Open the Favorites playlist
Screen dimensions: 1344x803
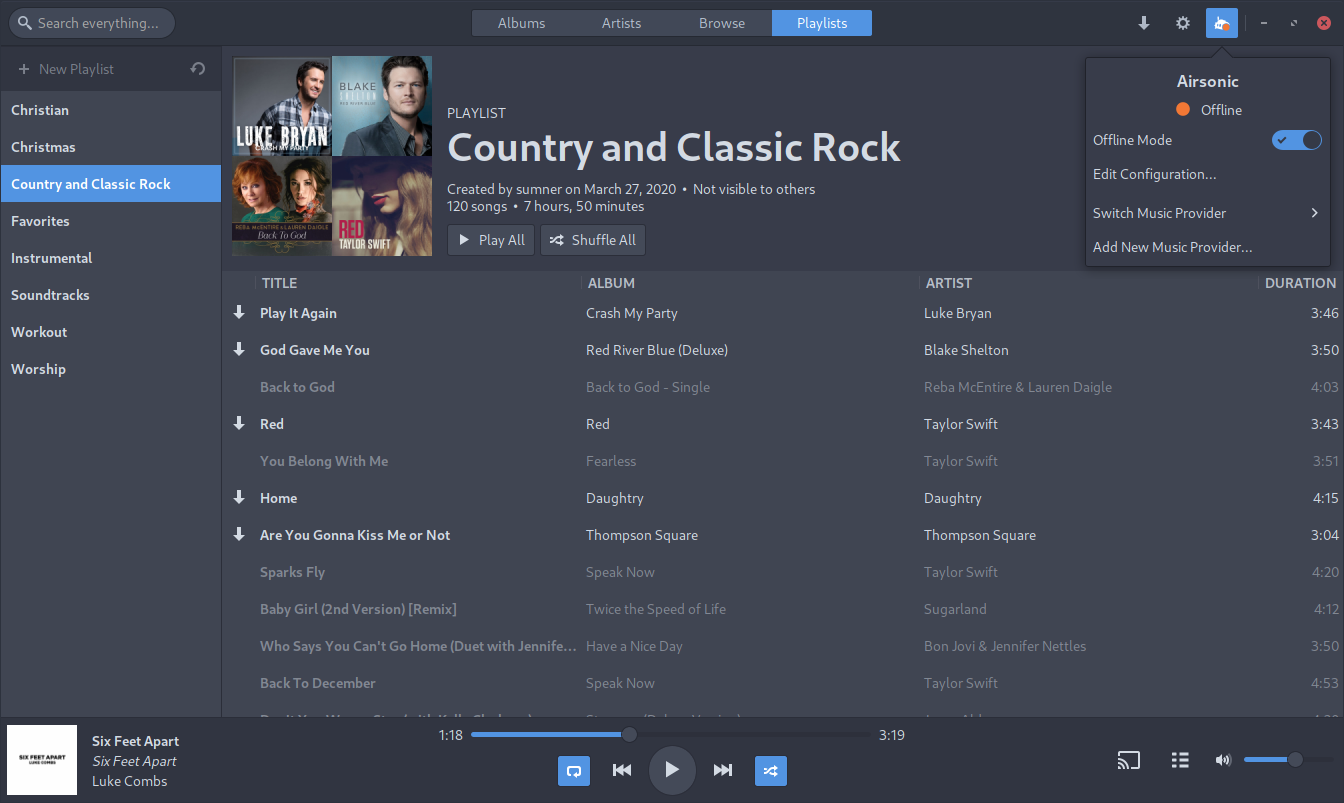(x=110, y=221)
